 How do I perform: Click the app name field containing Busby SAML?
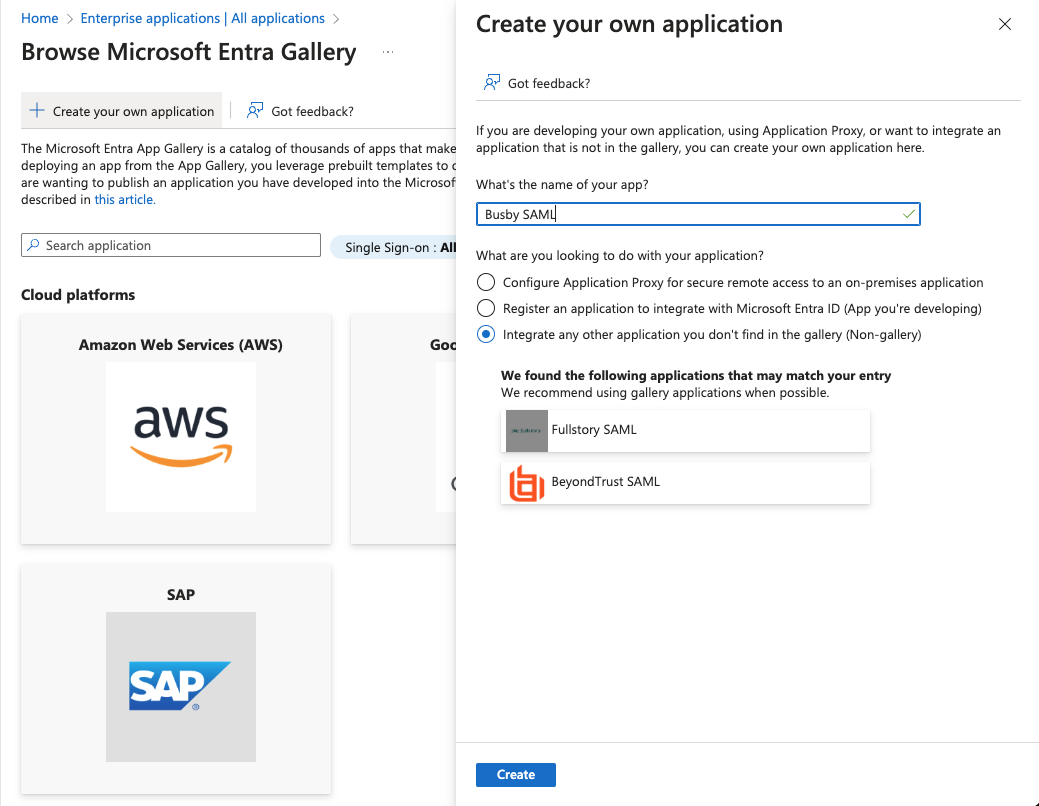(x=698, y=214)
